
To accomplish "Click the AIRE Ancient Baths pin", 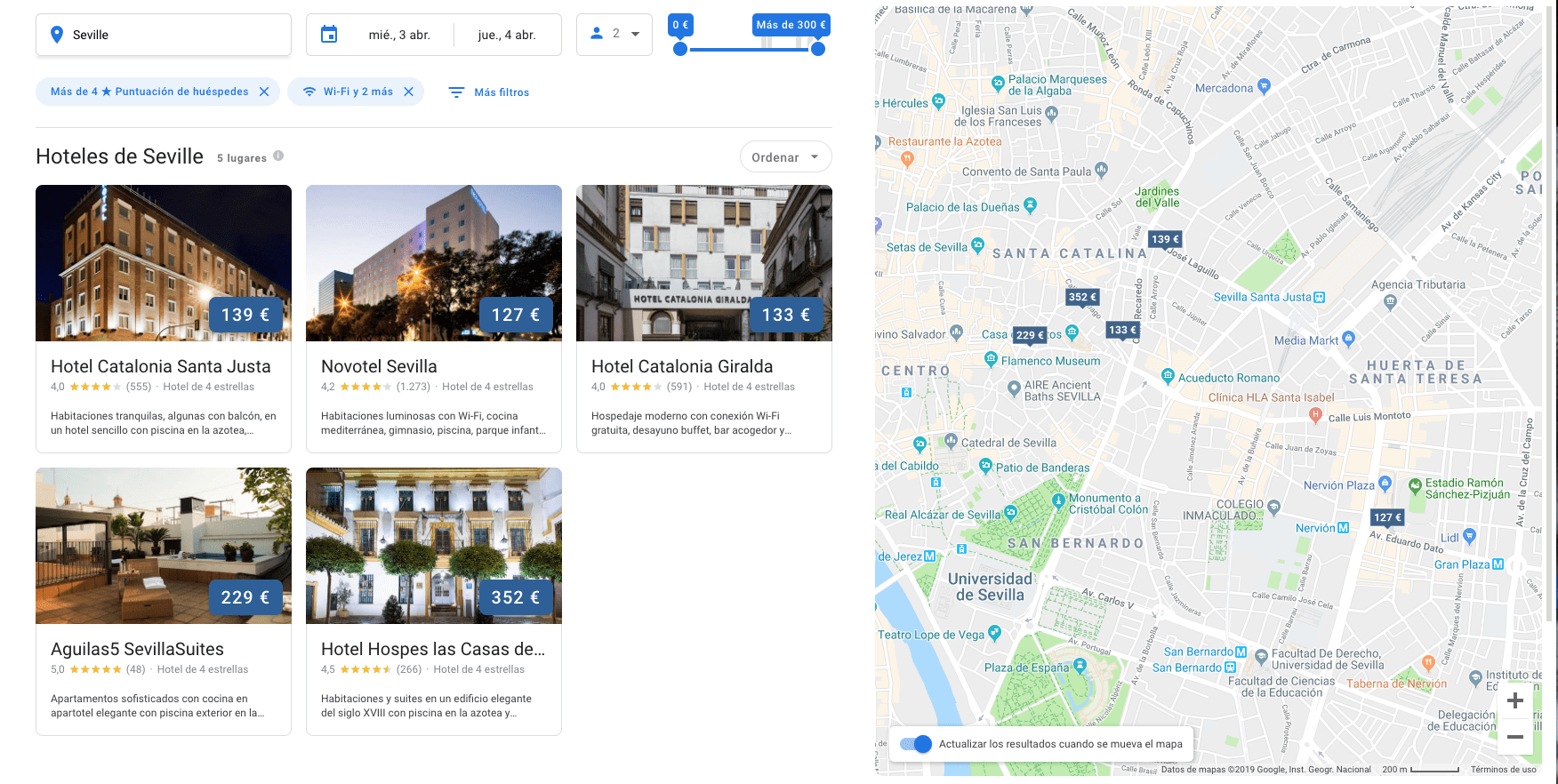I will coord(1014,388).
